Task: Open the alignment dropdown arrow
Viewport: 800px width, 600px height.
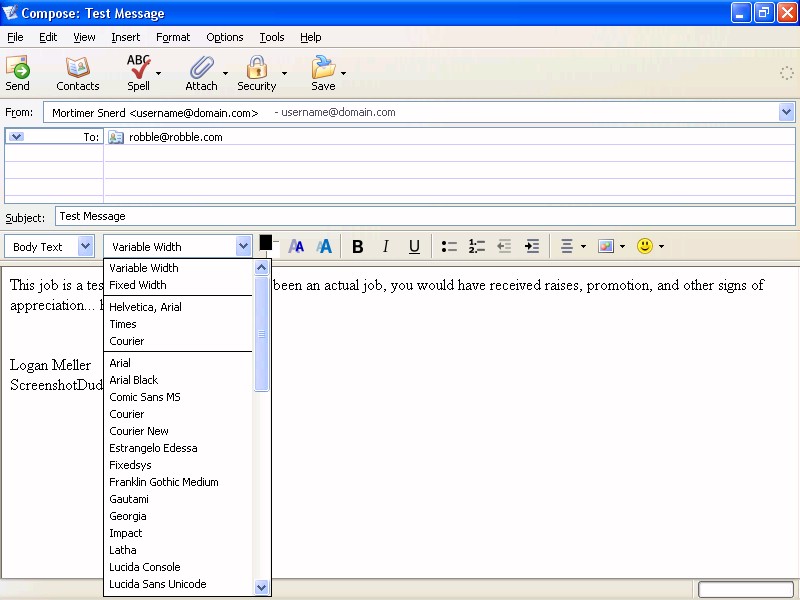Action: [x=583, y=247]
